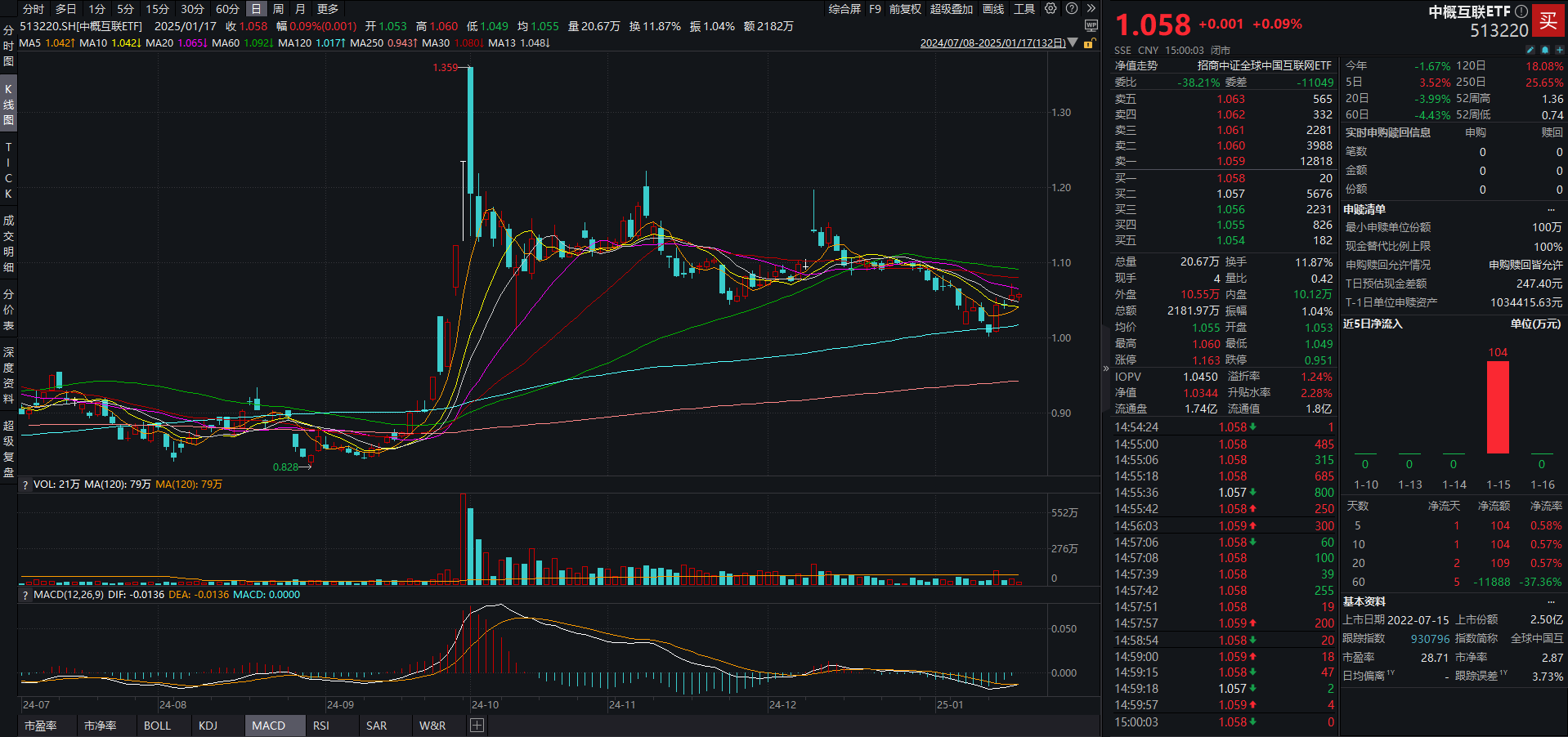Open the 更多 period dropdown

[x=328, y=9]
